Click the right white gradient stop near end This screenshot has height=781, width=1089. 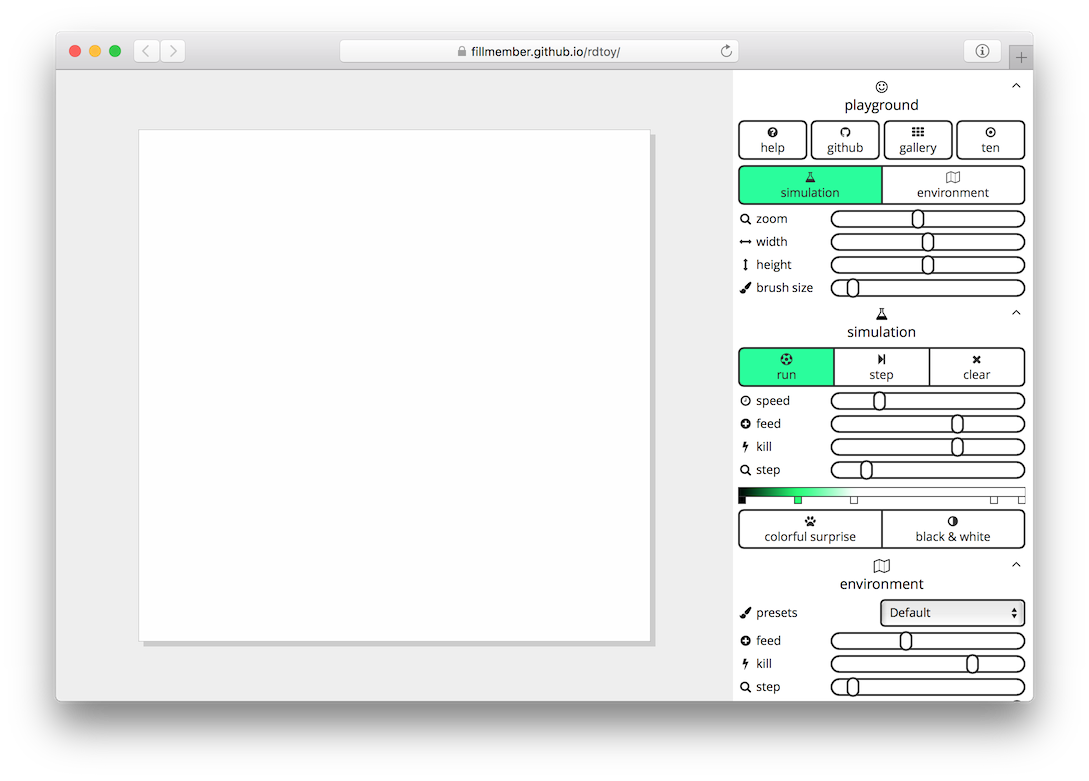(x=994, y=500)
